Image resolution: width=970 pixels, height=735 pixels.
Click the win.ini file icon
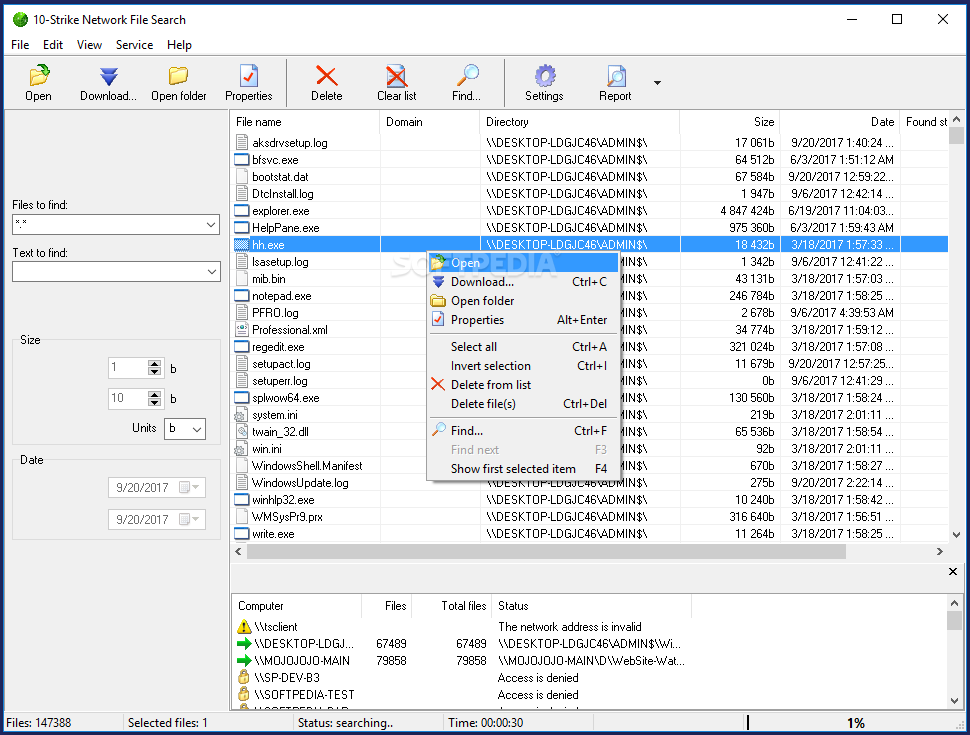pos(242,449)
